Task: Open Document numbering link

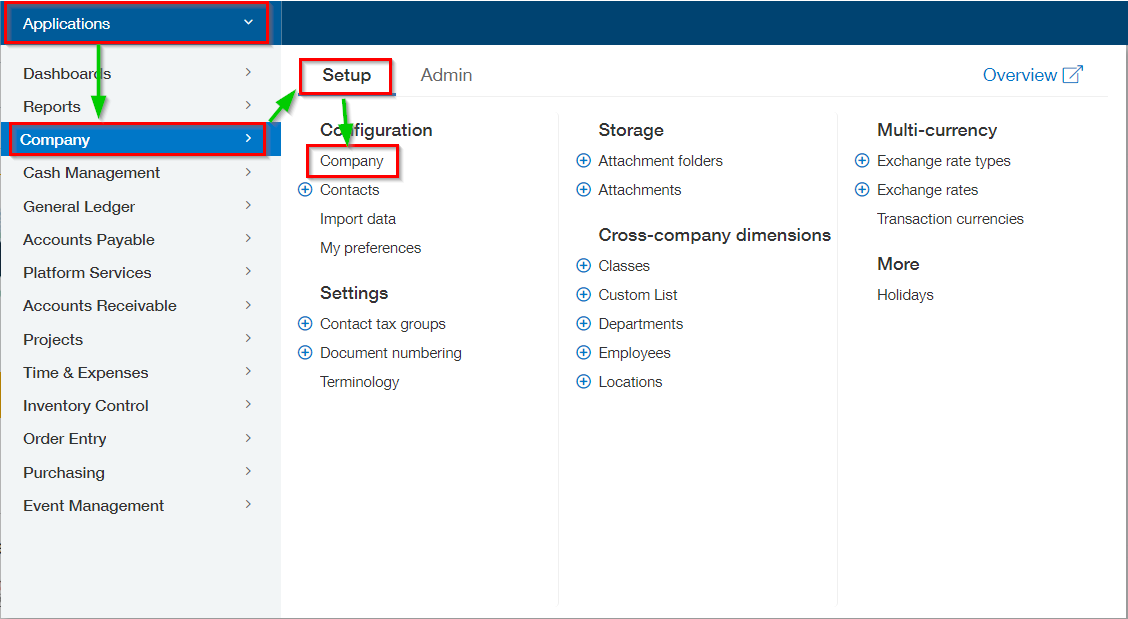Action: (391, 353)
